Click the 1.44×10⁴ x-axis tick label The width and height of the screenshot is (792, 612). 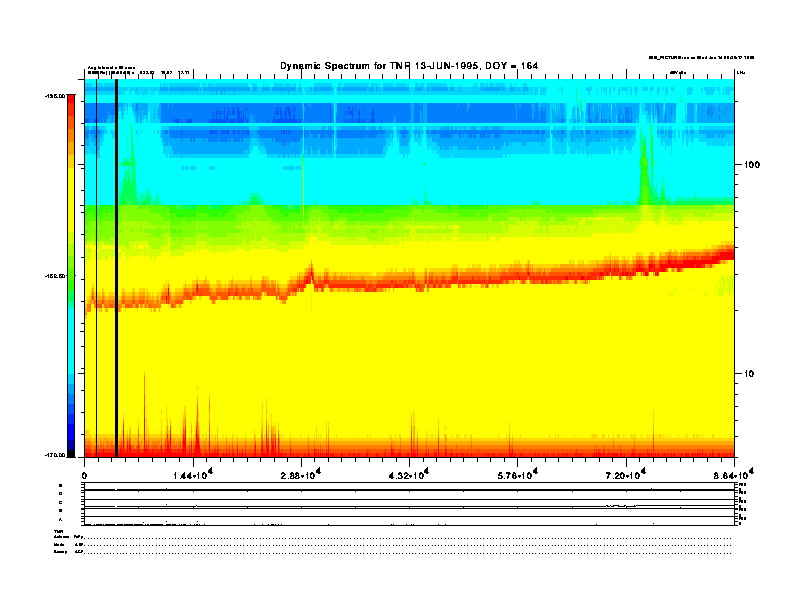tap(191, 474)
